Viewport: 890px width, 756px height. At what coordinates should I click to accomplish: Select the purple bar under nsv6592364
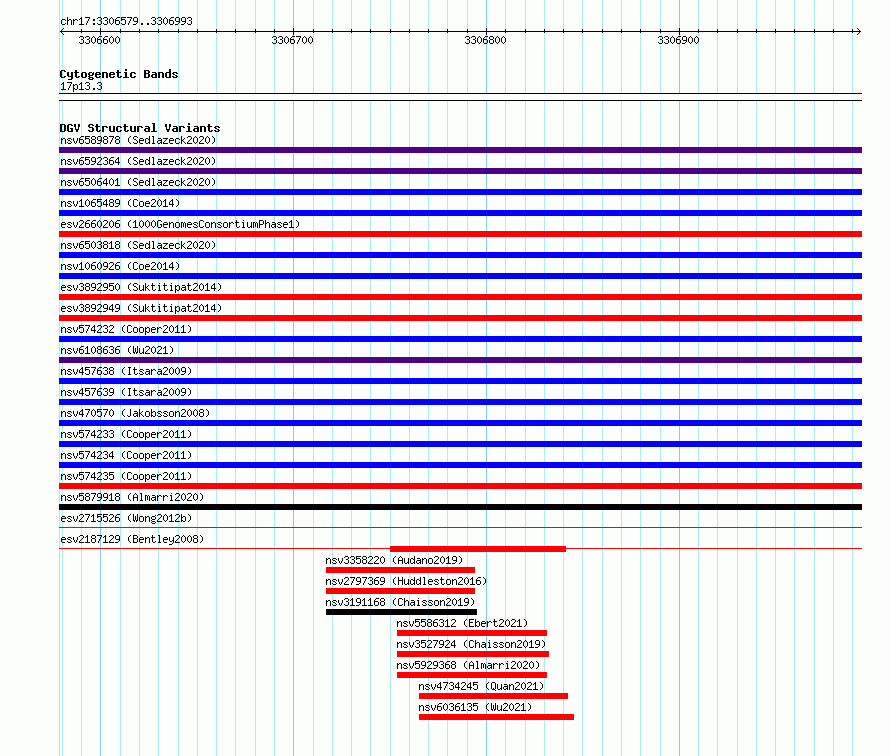coord(460,171)
